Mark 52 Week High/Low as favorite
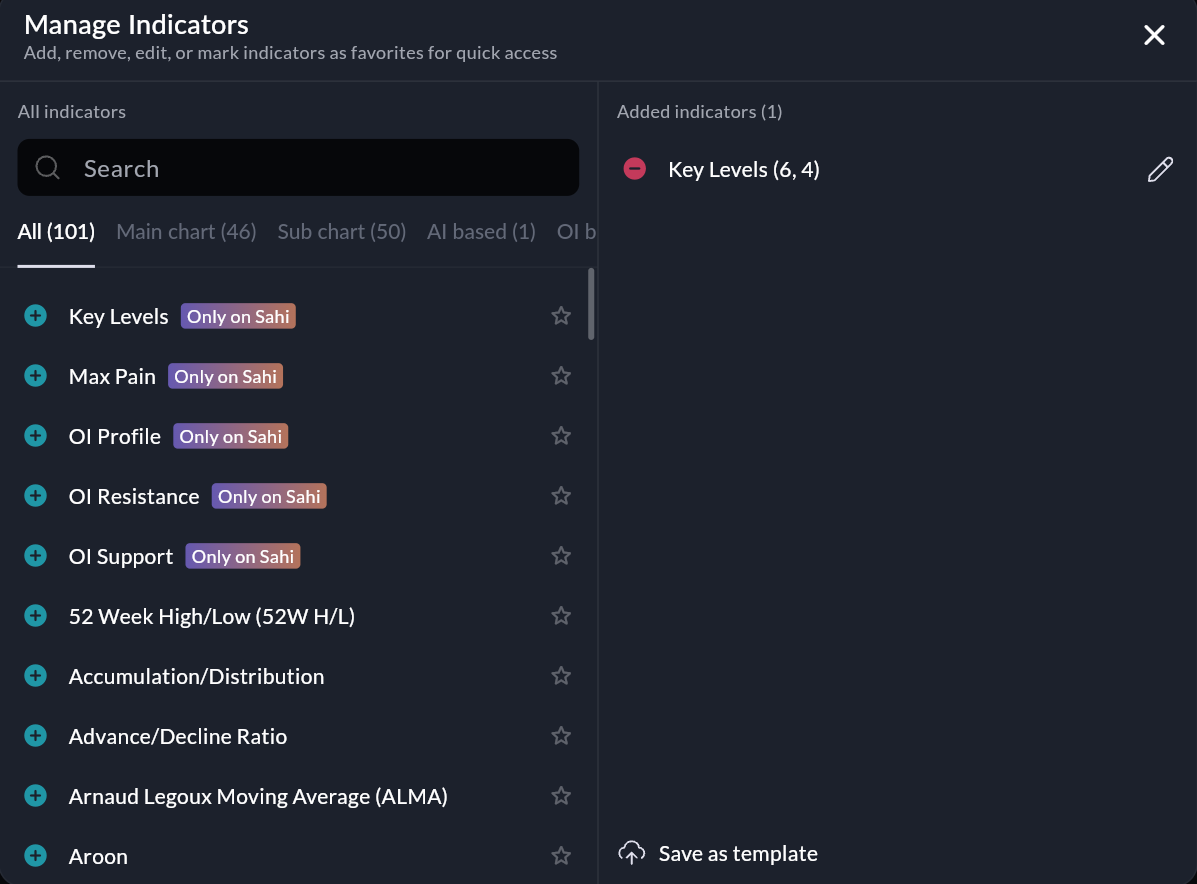Viewport: 1197px width, 884px height. click(x=561, y=616)
